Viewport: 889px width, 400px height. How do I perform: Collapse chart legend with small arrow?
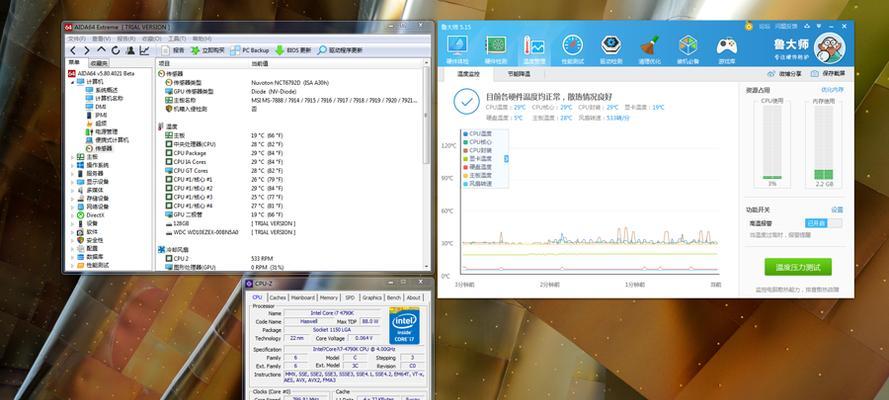coord(506,159)
